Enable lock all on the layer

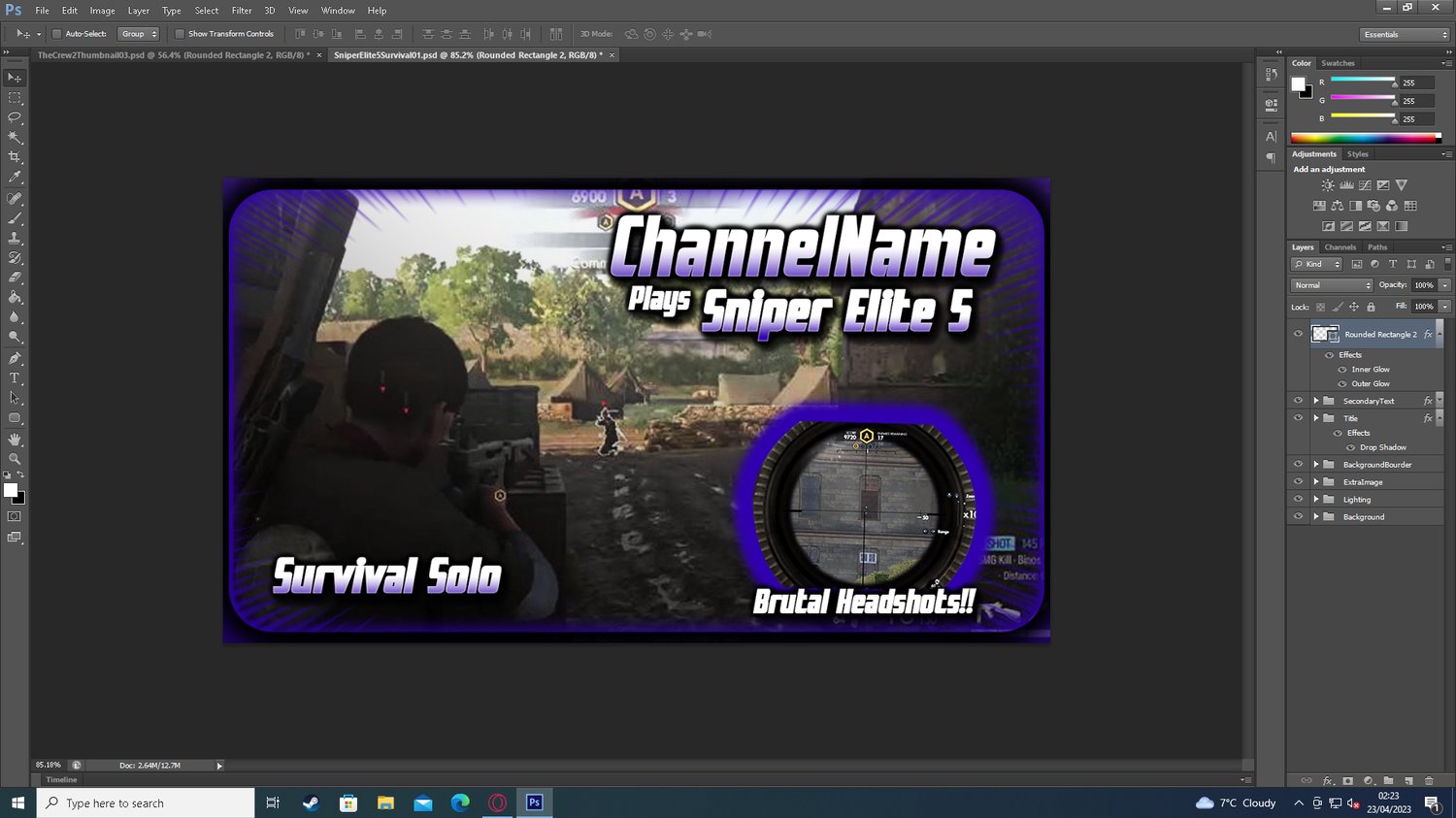click(x=1371, y=307)
